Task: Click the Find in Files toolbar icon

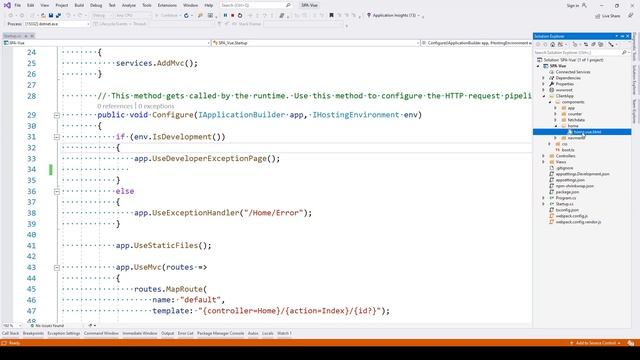Action: [200, 16]
